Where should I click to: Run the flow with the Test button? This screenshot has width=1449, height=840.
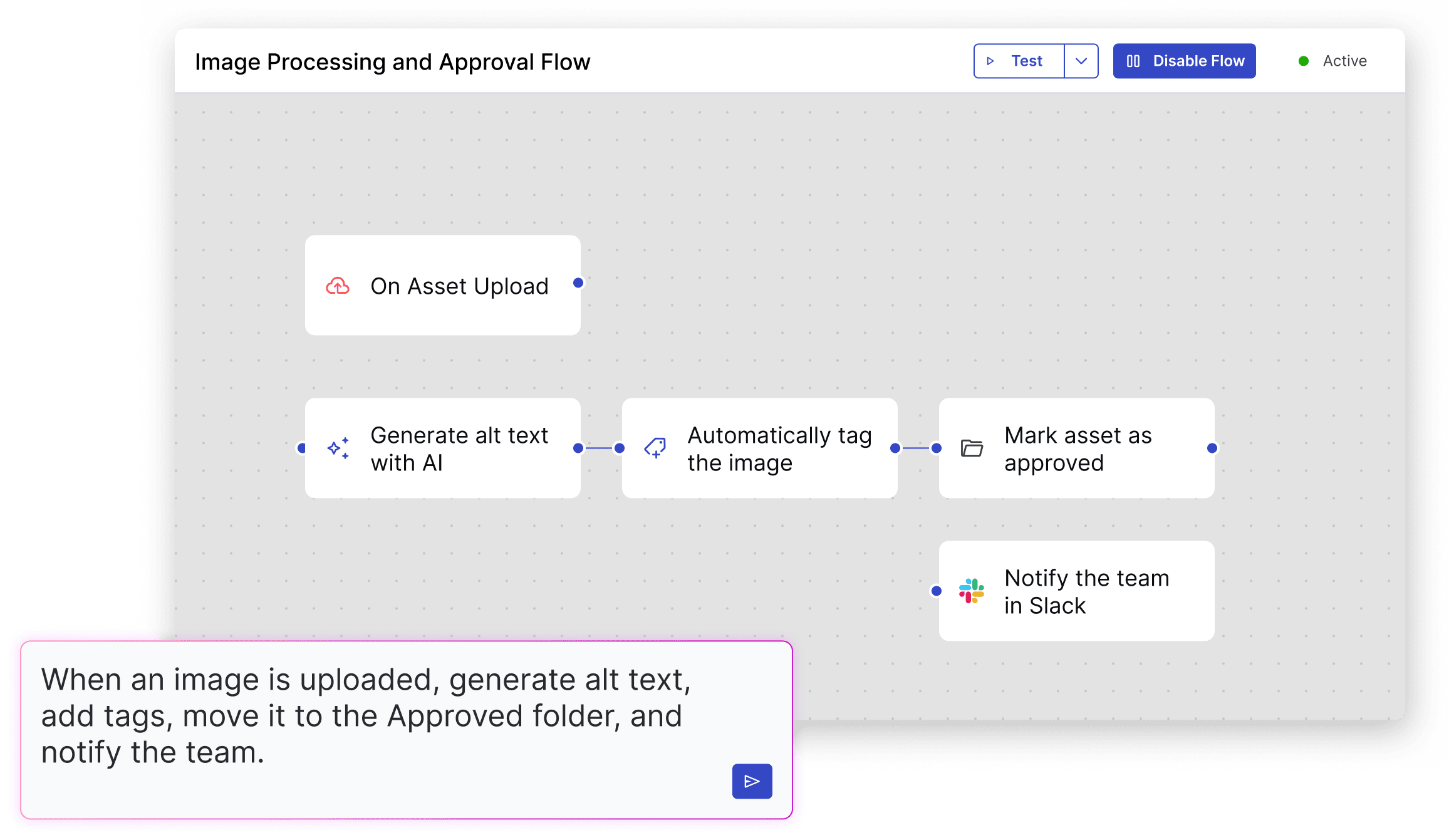point(1026,61)
